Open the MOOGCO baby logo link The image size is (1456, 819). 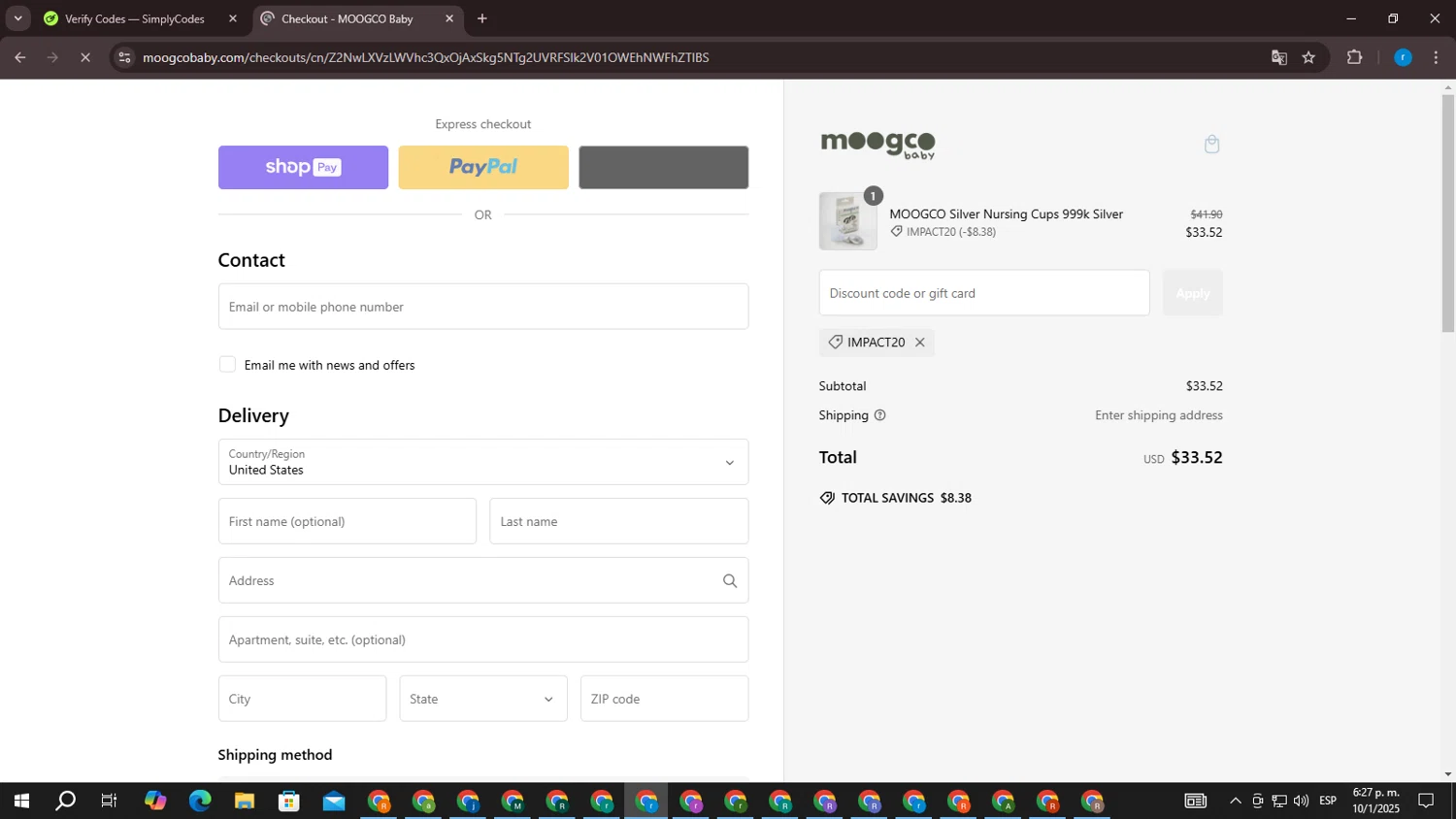tap(877, 145)
